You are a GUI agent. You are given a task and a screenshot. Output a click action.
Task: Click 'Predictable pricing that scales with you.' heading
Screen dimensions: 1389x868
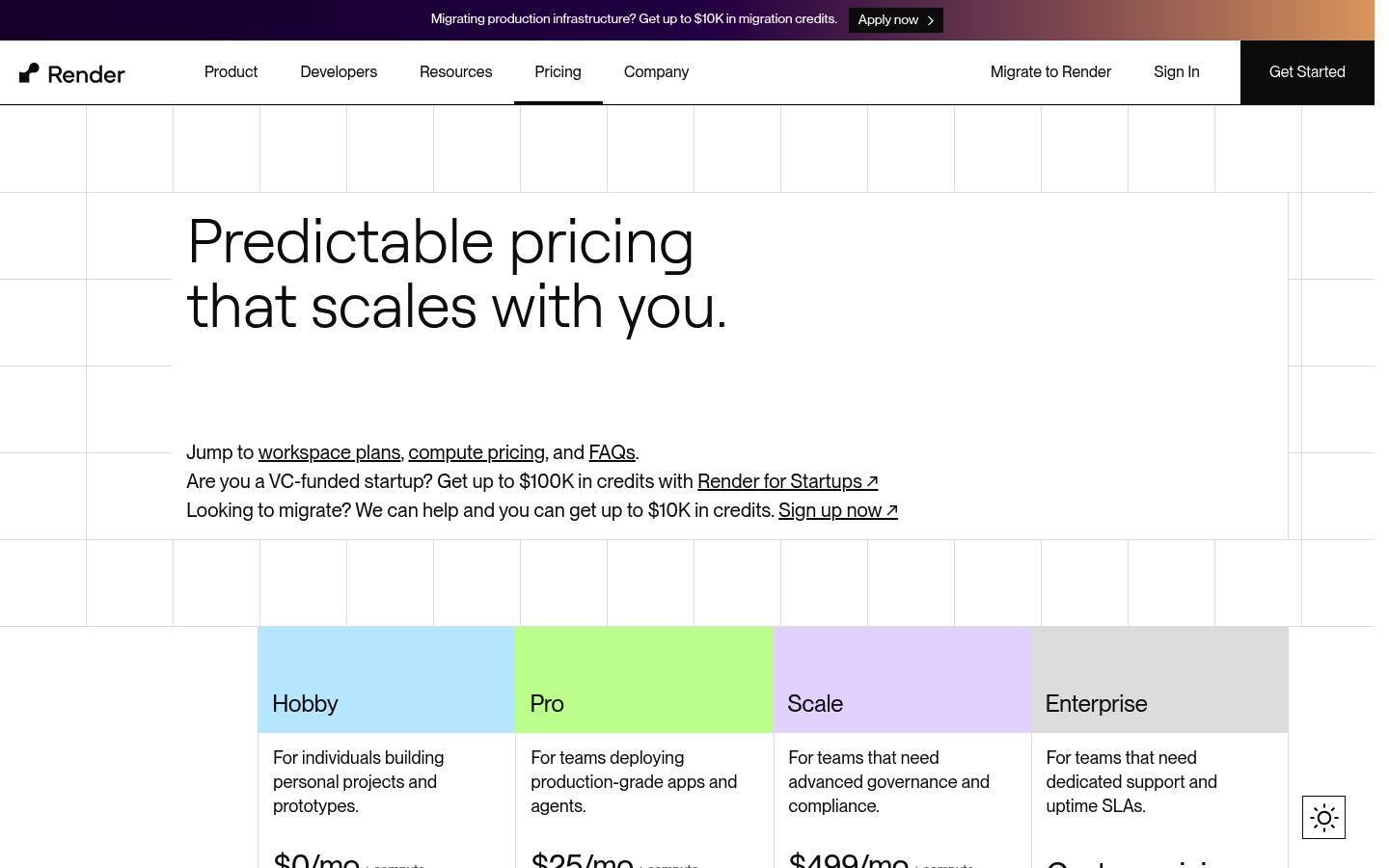pyautogui.click(x=456, y=274)
